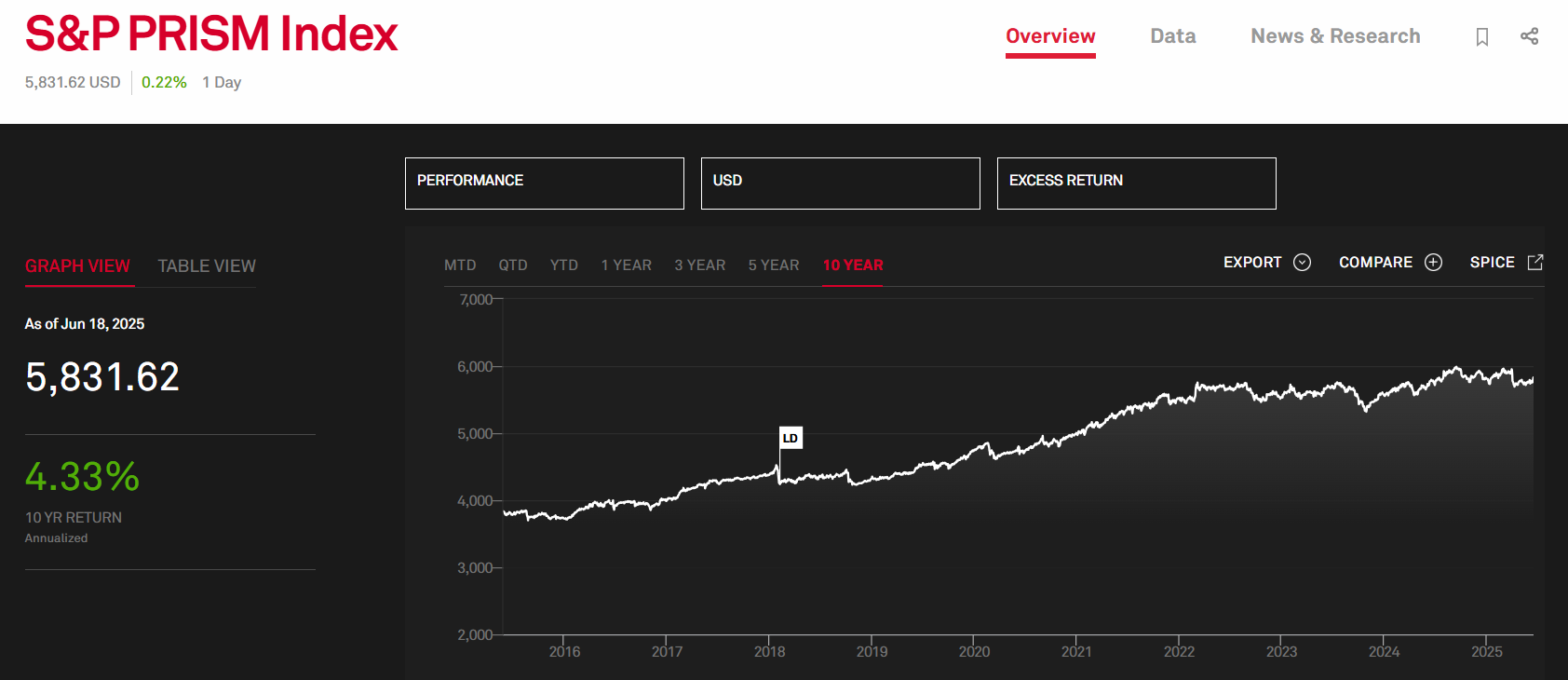
Task: Select the 5 Year range
Action: 774,265
